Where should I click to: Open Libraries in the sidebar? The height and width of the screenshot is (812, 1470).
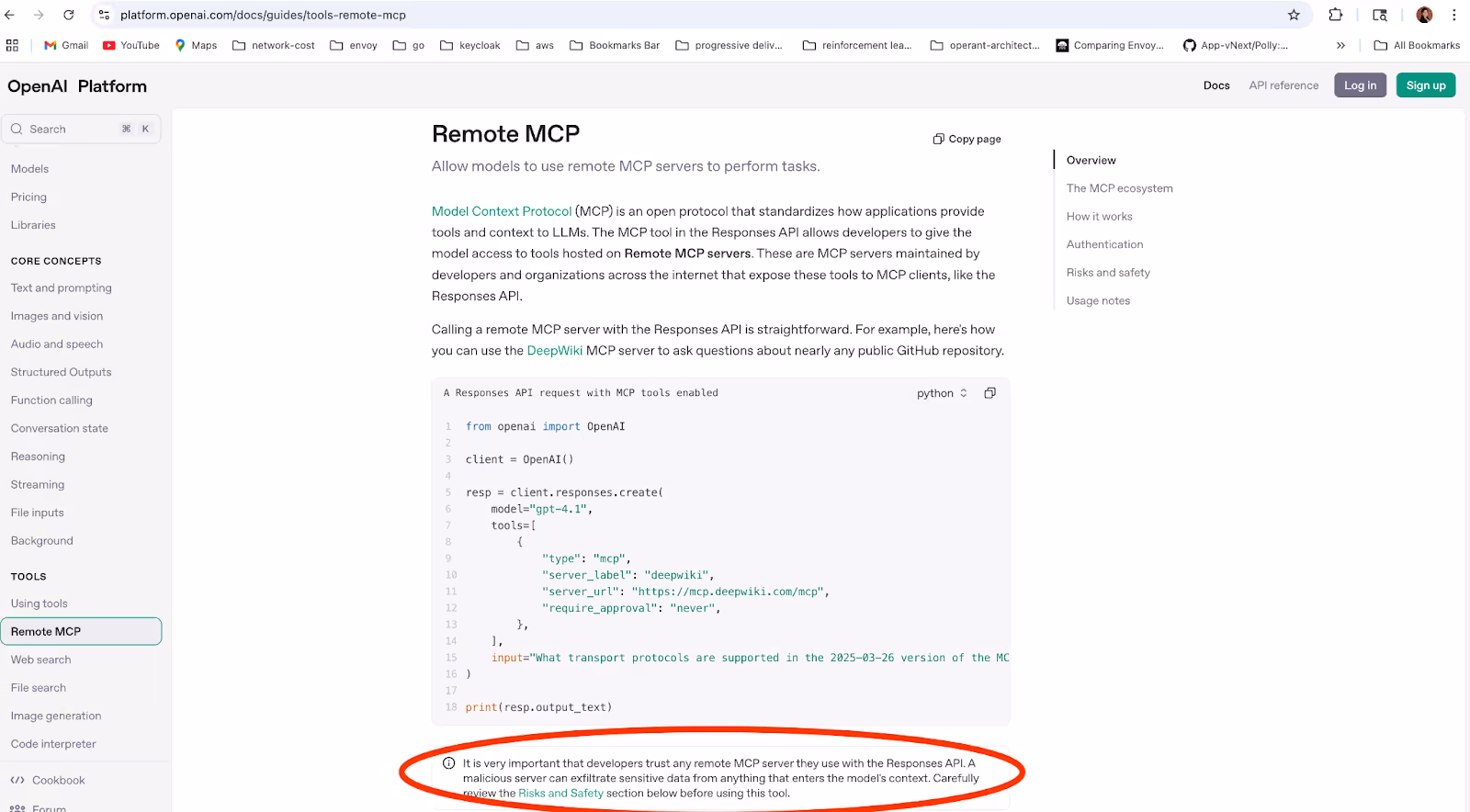click(x=33, y=225)
